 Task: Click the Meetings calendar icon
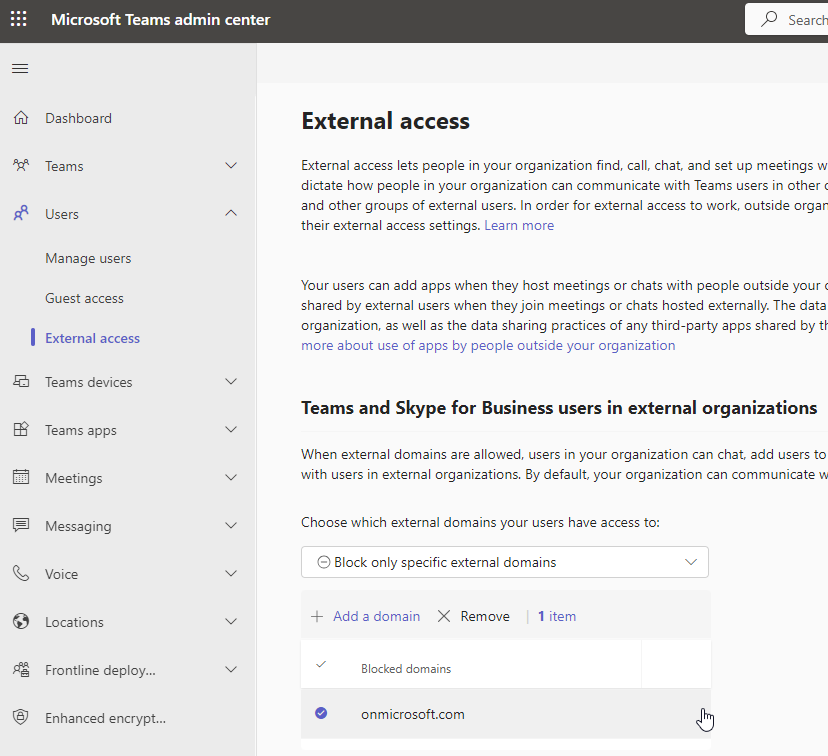coord(21,478)
